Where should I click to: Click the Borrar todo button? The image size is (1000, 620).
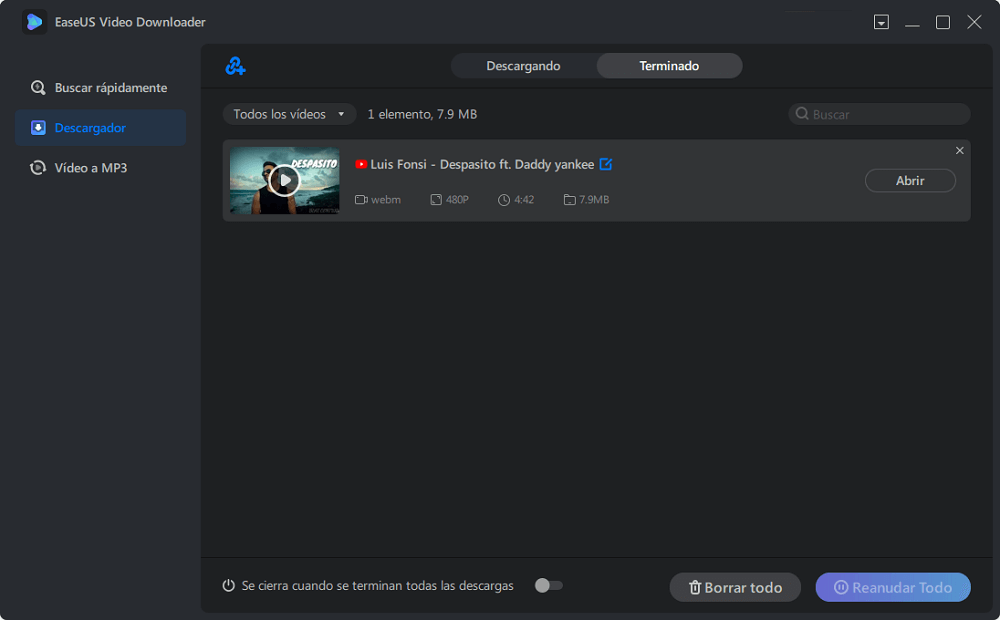click(735, 587)
